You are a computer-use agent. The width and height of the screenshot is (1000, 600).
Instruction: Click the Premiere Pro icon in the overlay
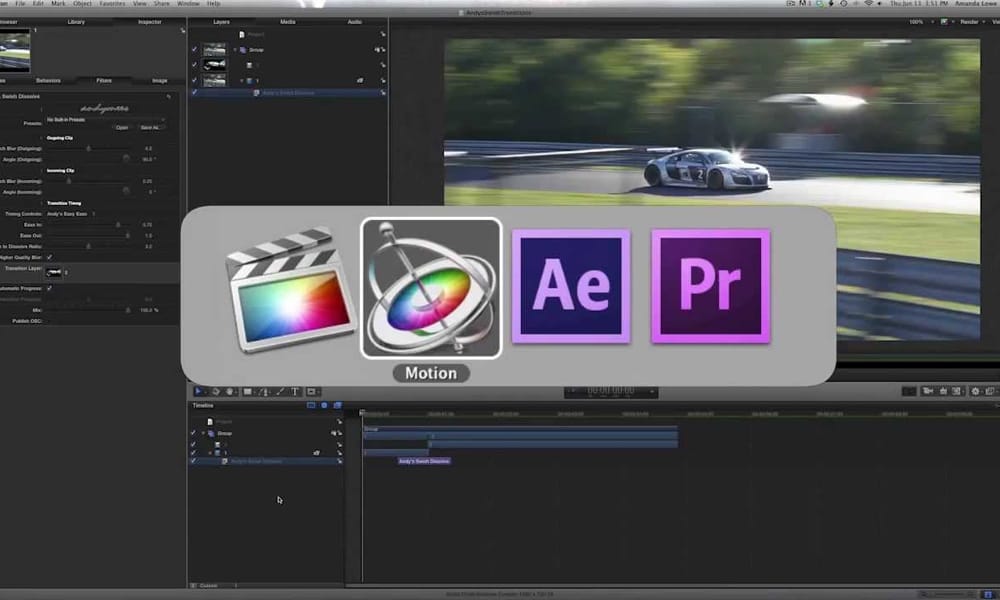[x=710, y=285]
